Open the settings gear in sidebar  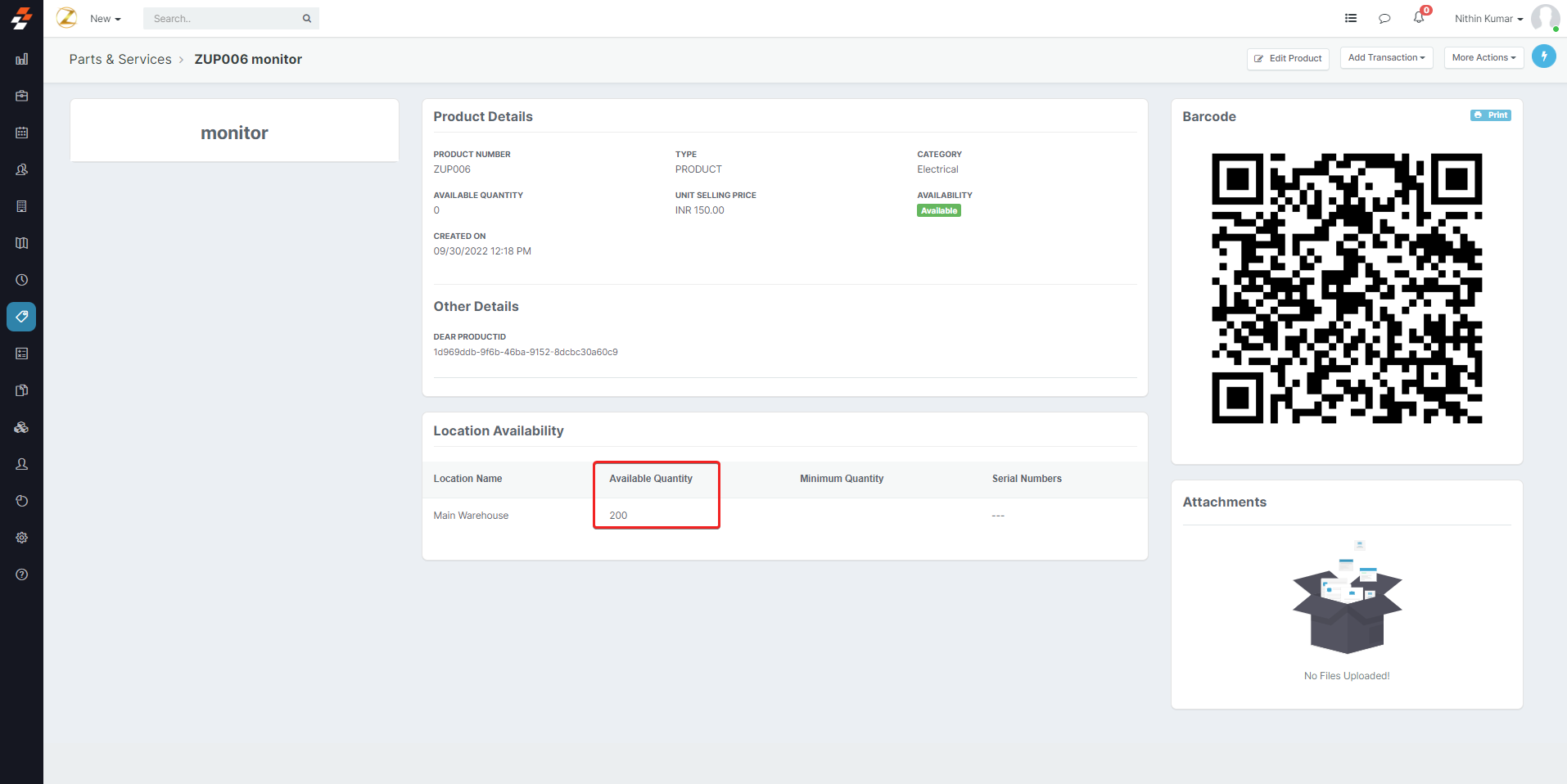tap(22, 538)
